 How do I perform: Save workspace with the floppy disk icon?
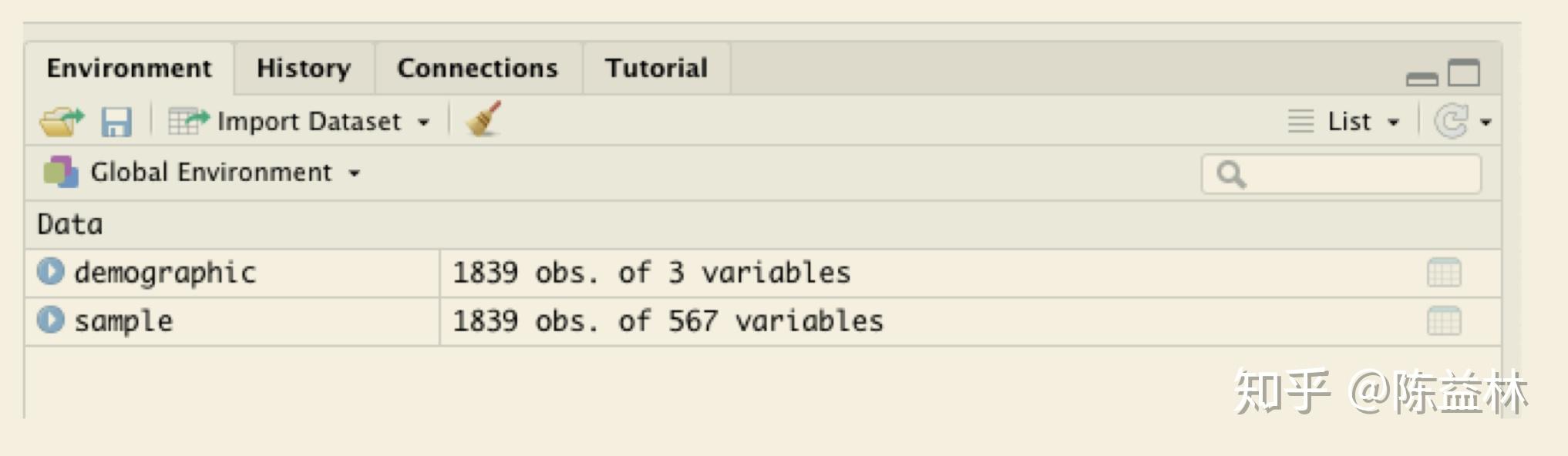[116, 122]
